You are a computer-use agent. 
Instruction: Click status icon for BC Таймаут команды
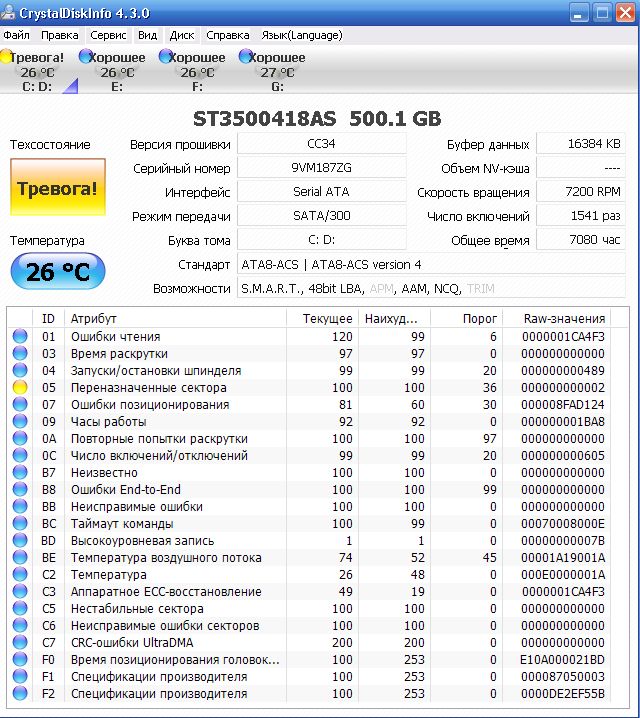[20, 523]
